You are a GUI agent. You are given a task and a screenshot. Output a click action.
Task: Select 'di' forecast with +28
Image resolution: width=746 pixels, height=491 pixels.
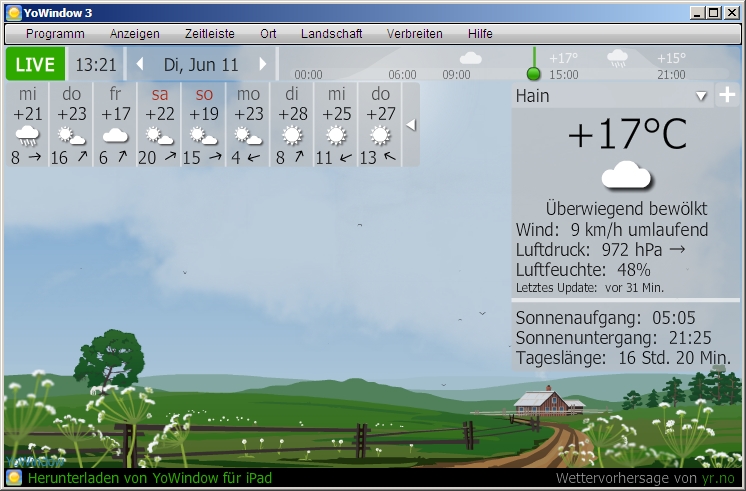point(292,125)
